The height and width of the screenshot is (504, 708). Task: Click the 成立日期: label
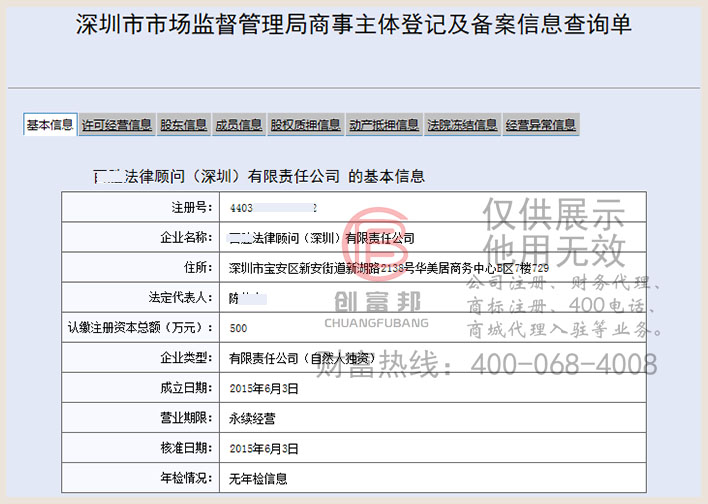tap(186, 387)
